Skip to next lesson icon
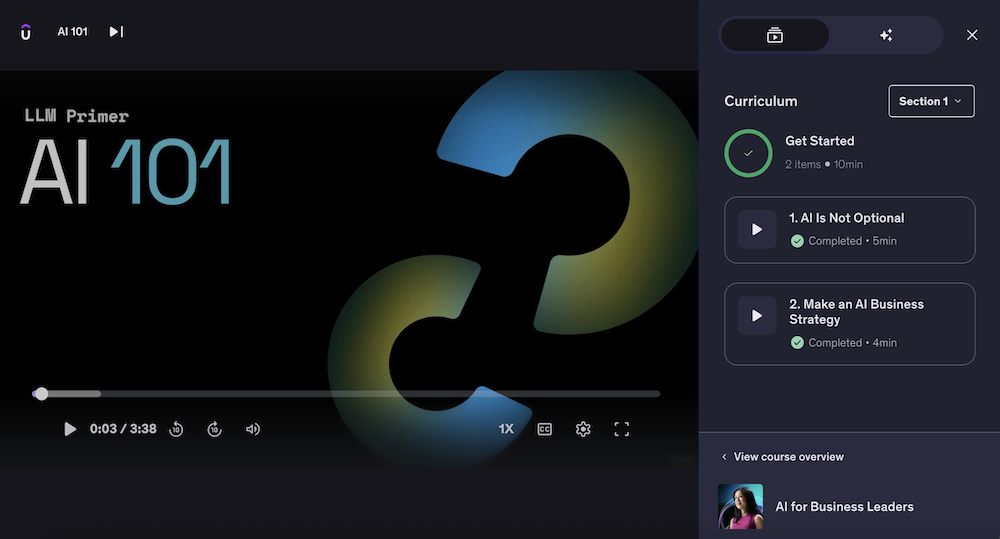 [116, 32]
